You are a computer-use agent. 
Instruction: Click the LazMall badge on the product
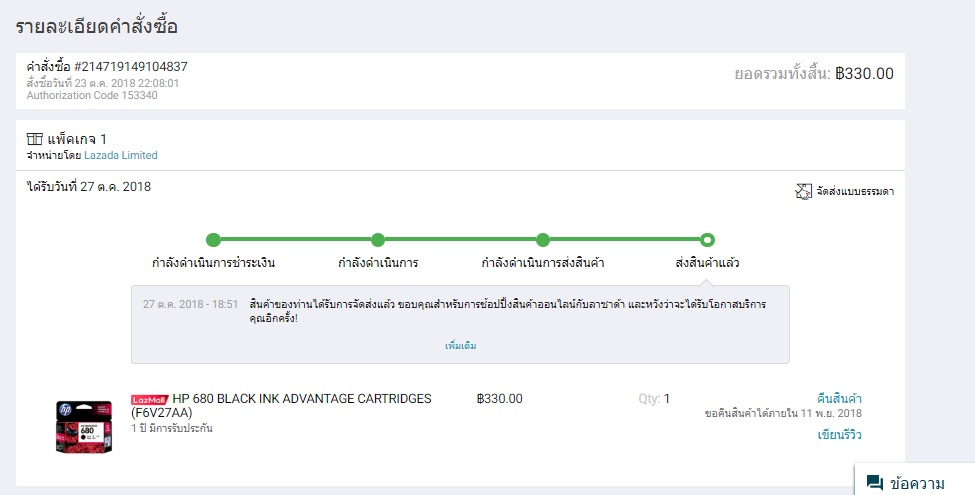point(149,399)
